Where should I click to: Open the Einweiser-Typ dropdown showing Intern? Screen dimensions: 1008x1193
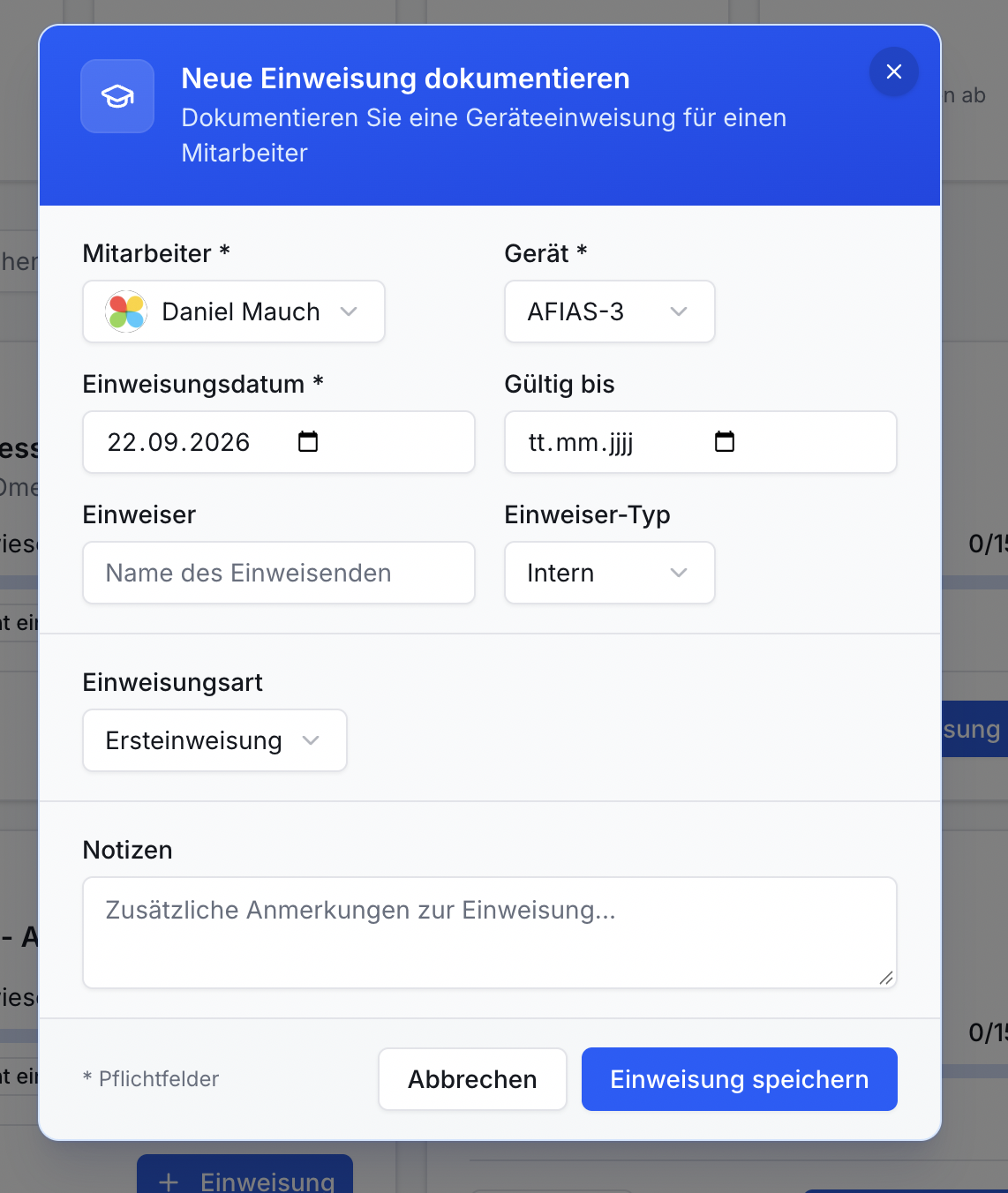(610, 573)
